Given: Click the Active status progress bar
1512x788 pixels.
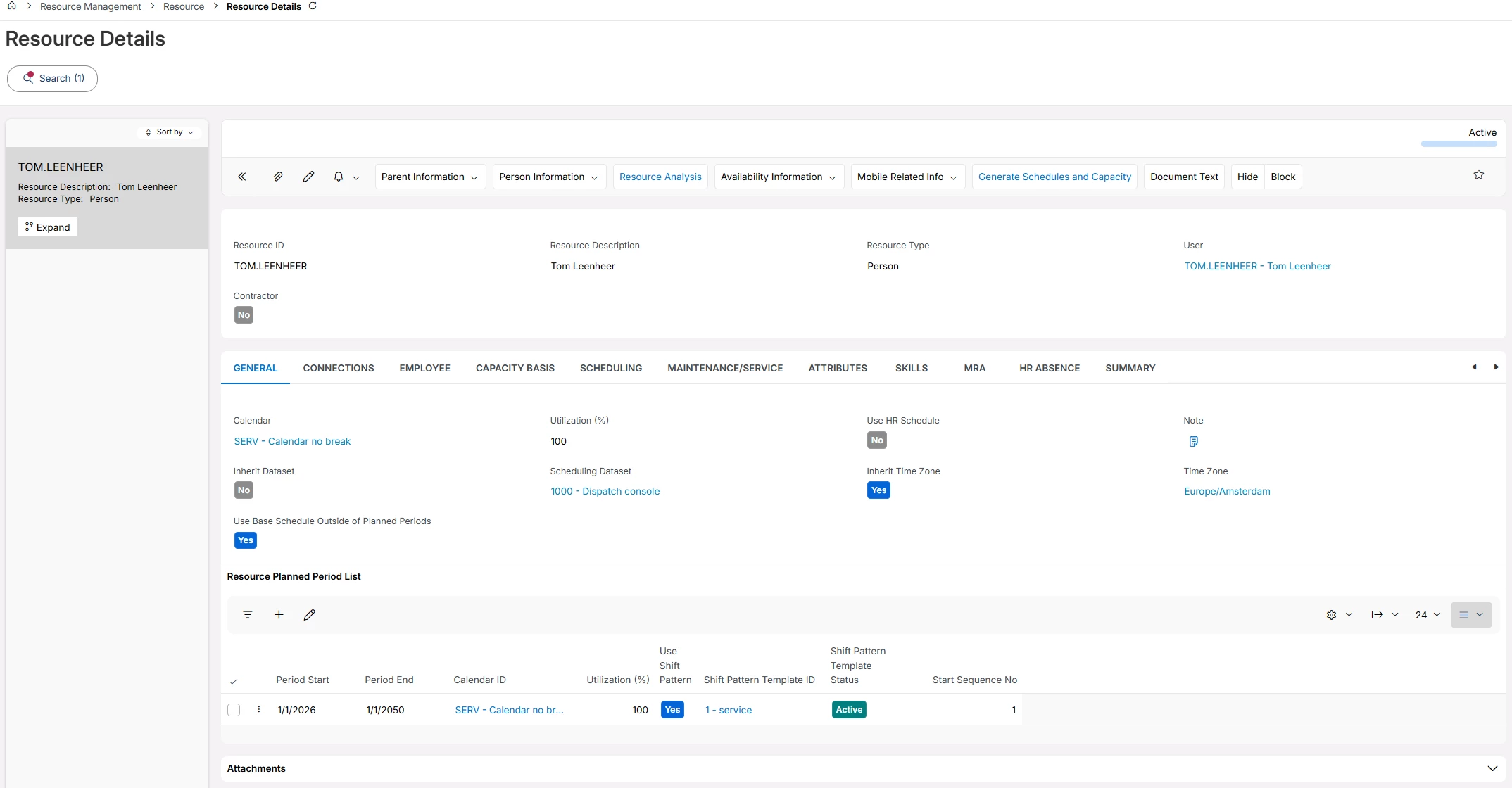Looking at the screenshot, I should click(1459, 144).
